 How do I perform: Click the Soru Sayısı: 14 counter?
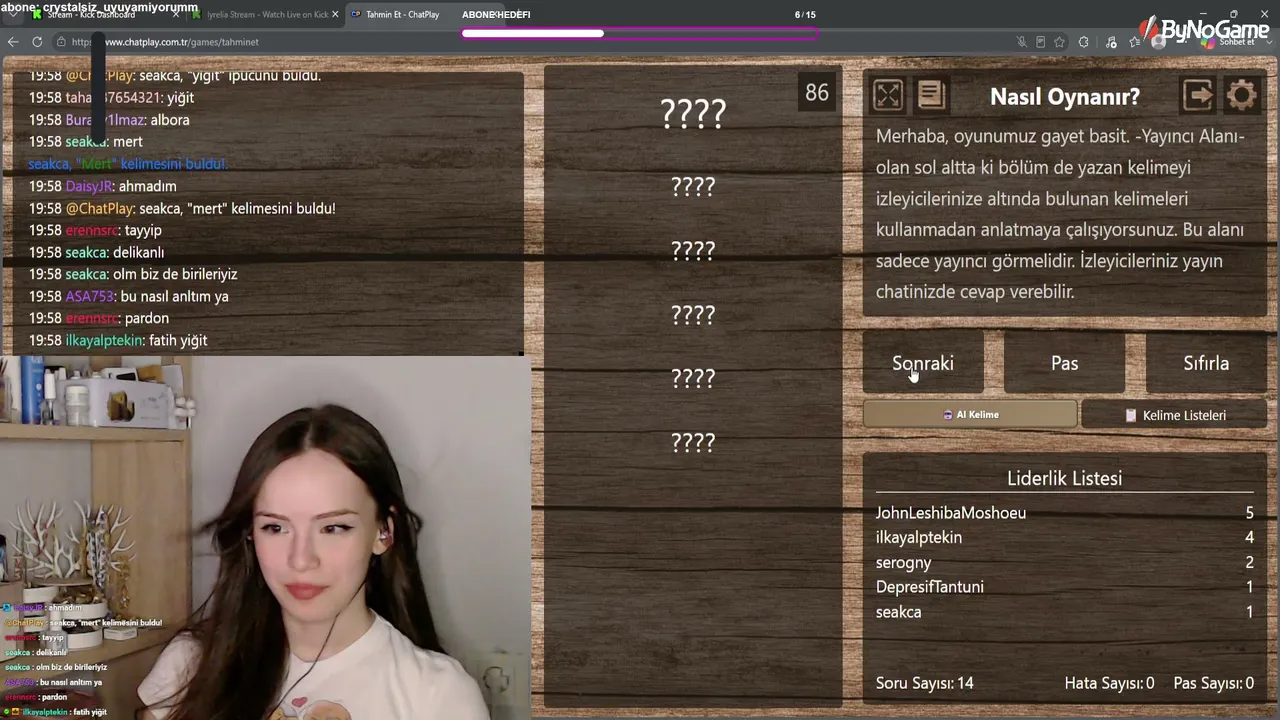[925, 683]
